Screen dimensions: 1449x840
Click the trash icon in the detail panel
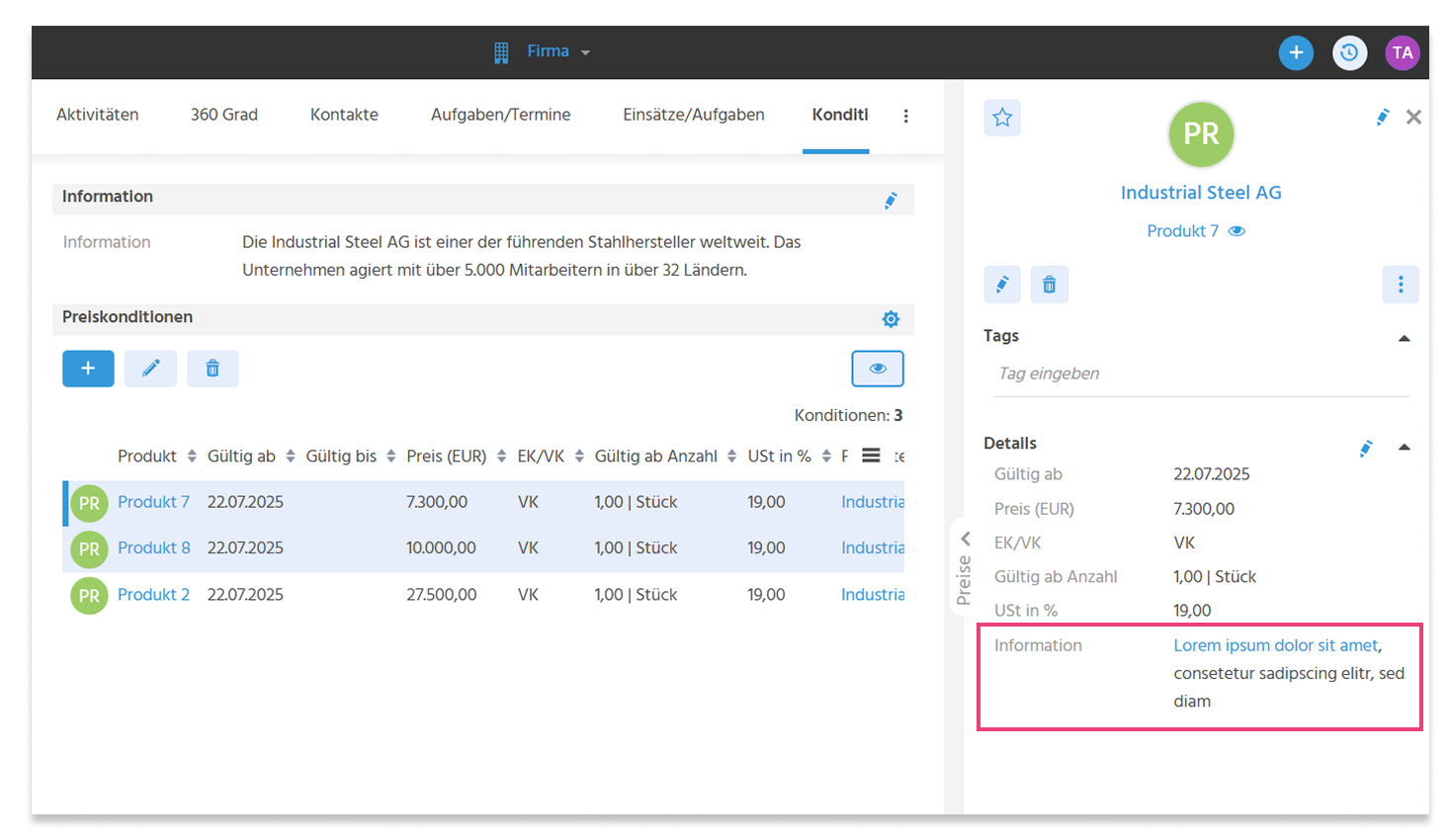pyautogui.click(x=1050, y=285)
